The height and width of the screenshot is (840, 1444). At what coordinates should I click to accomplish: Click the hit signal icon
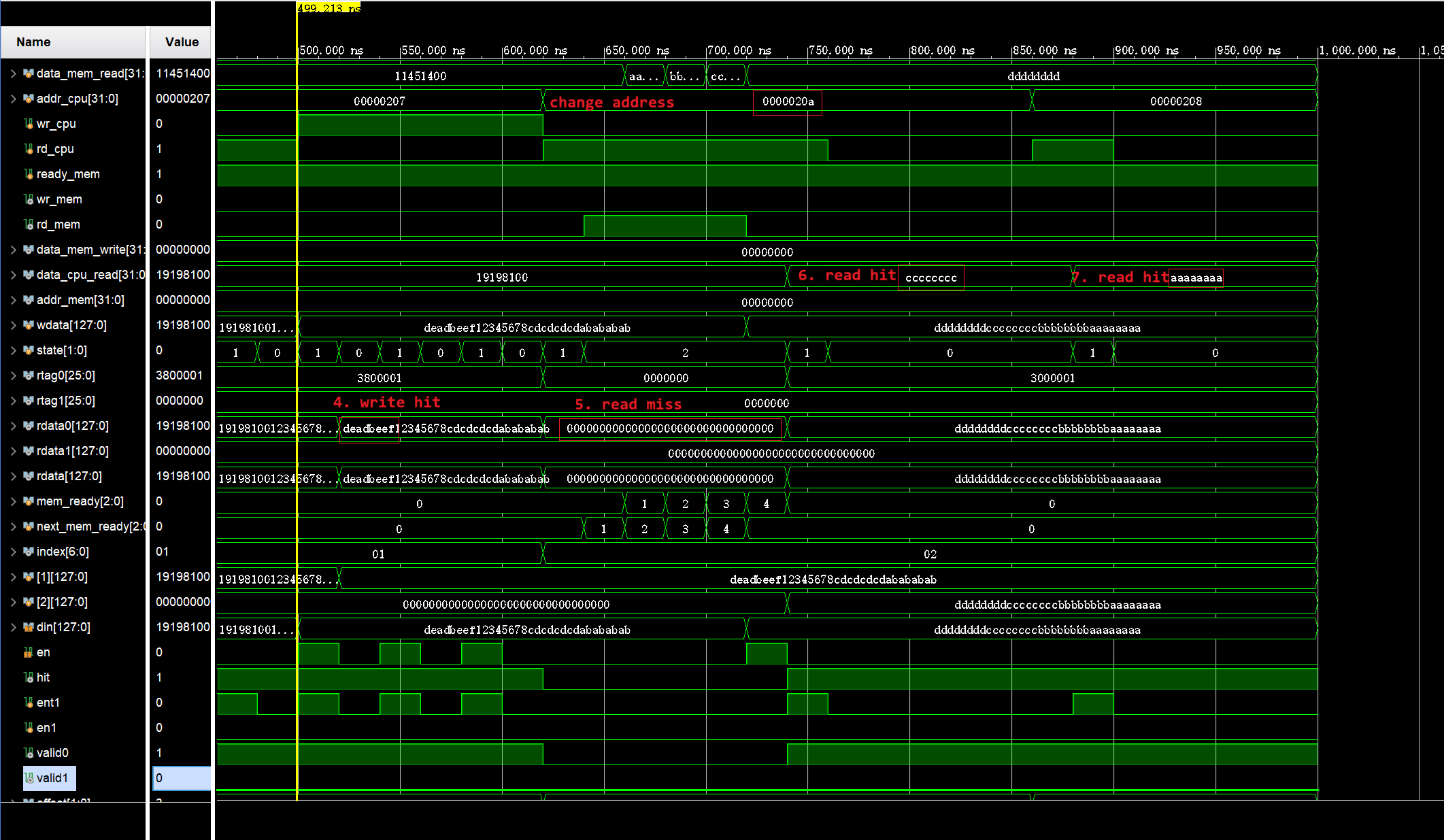[29, 677]
